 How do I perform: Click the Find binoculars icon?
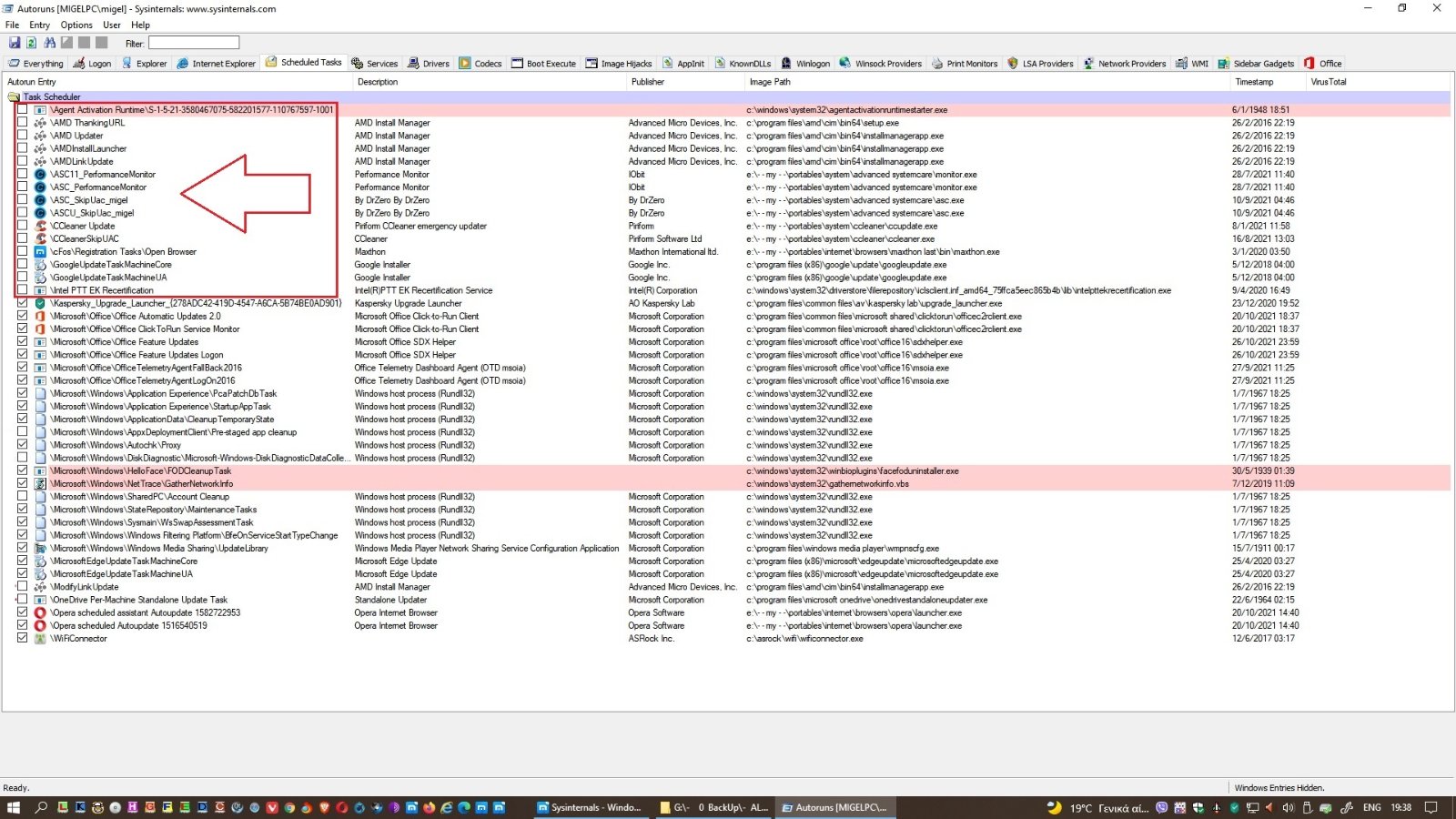point(49,43)
